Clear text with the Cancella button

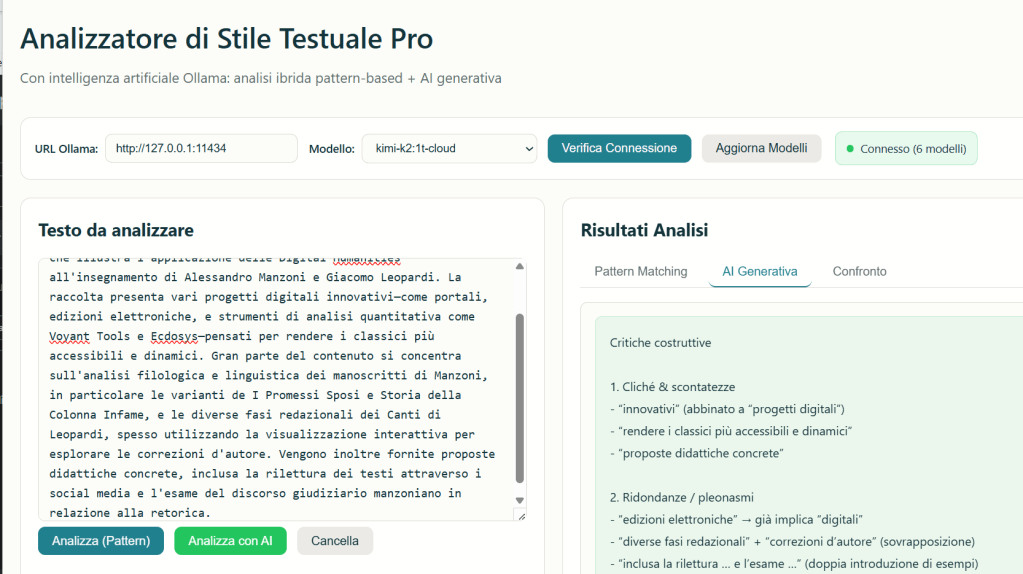pyautogui.click(x=335, y=541)
